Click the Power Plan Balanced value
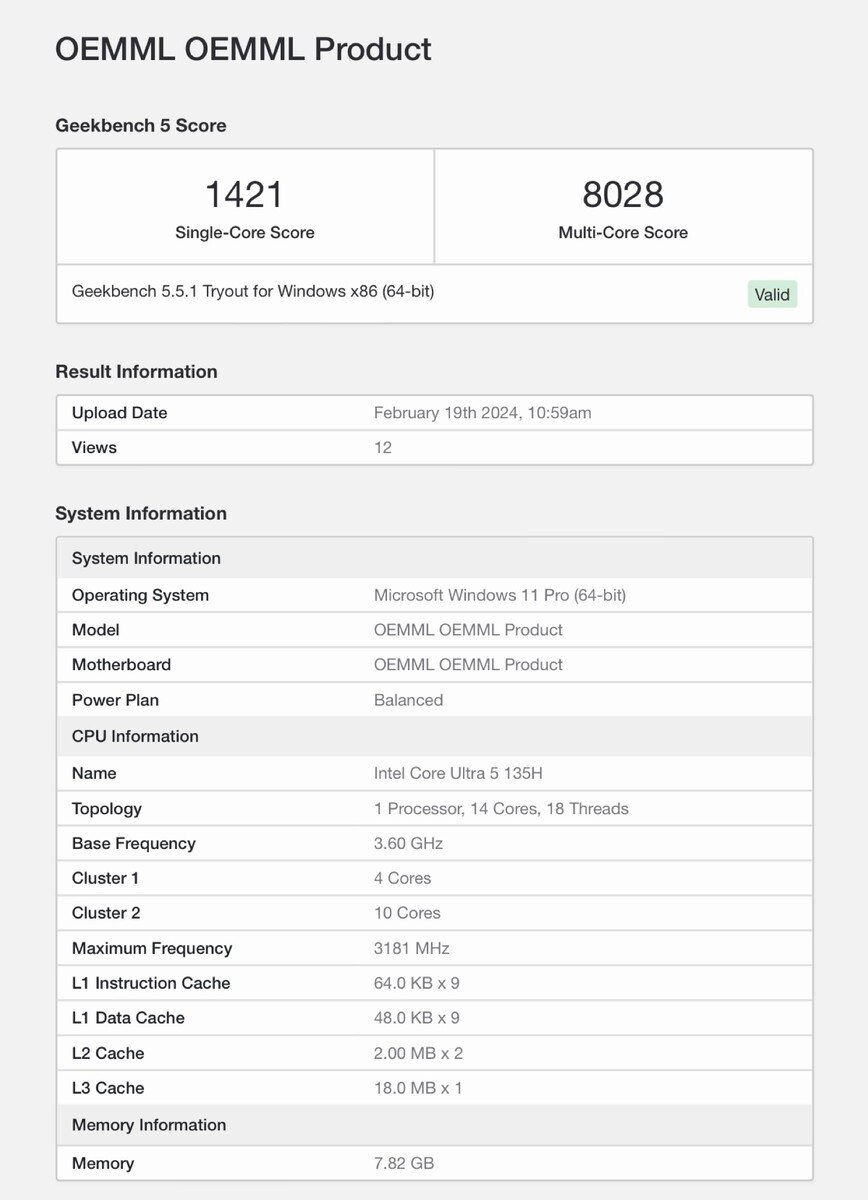868x1200 pixels. point(408,700)
